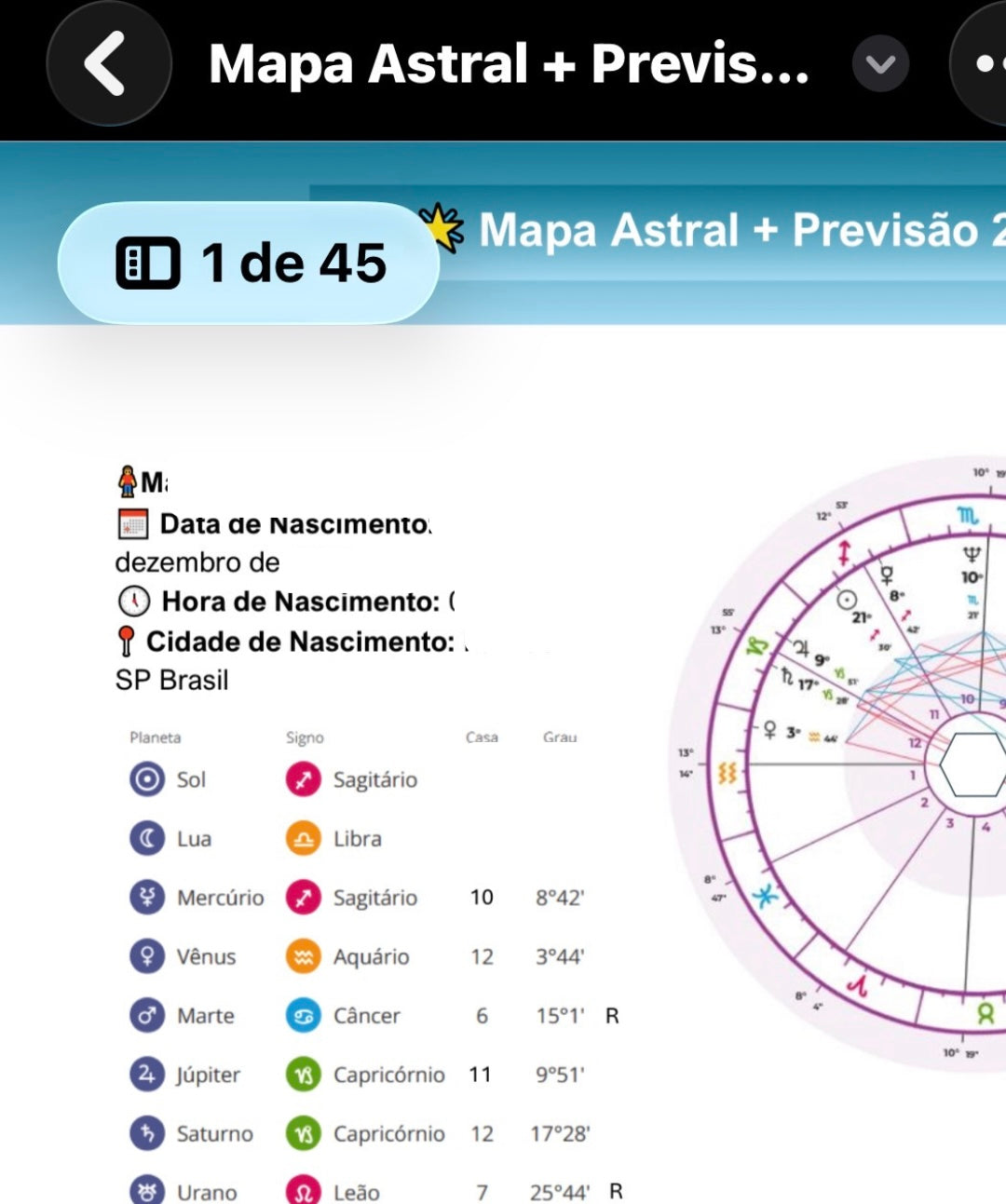Click the star icon beside banner title
Image resolution: width=1006 pixels, height=1204 pixels.
click(442, 227)
